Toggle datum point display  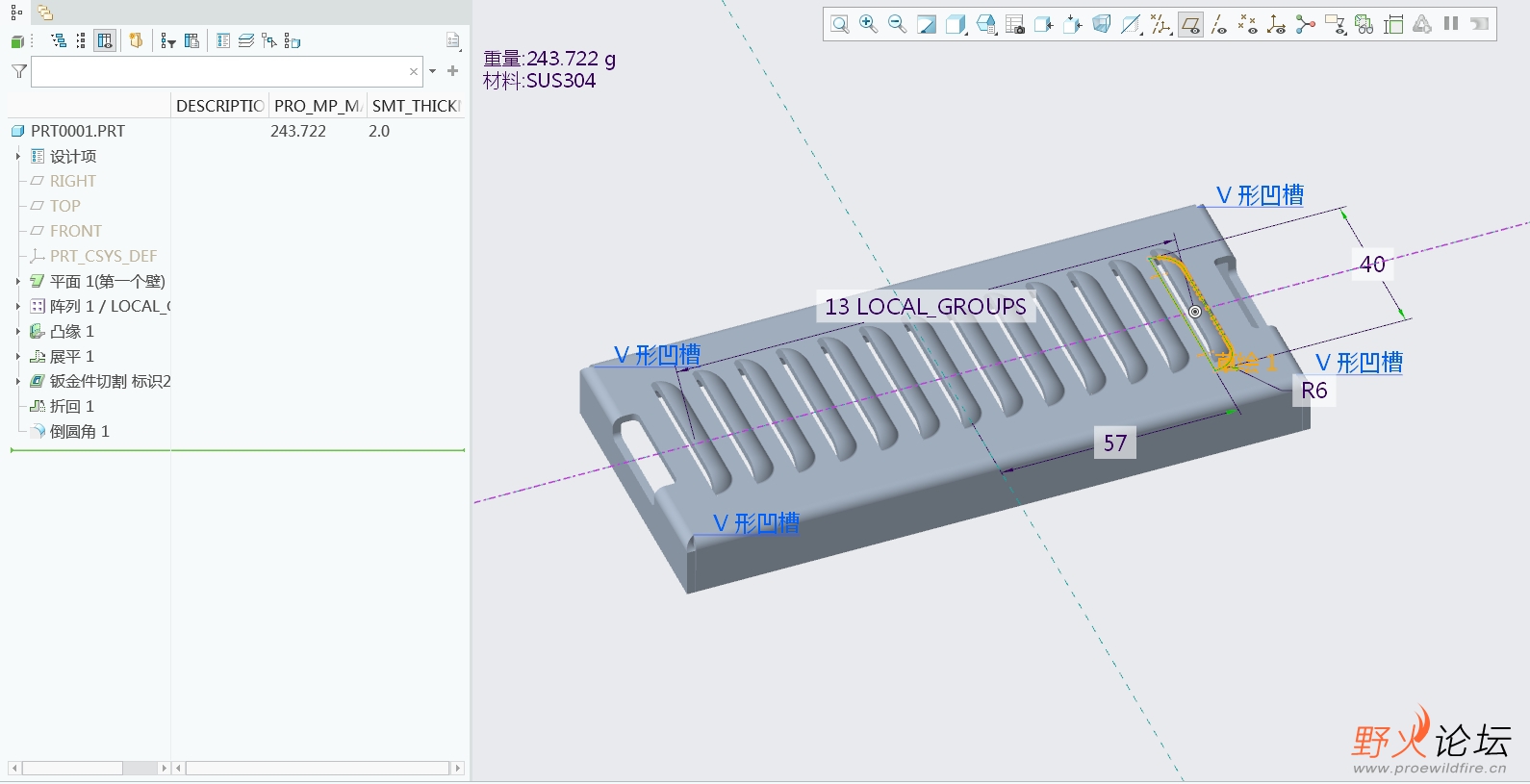pyautogui.click(x=1248, y=25)
